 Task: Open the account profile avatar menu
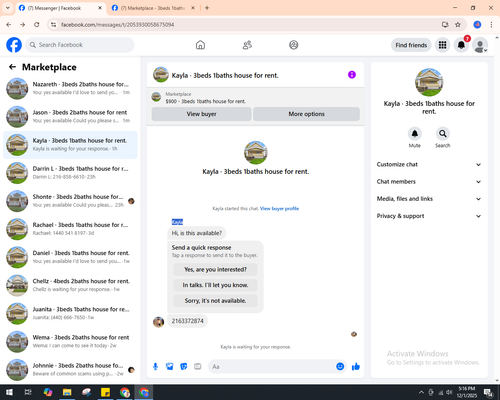tap(480, 45)
